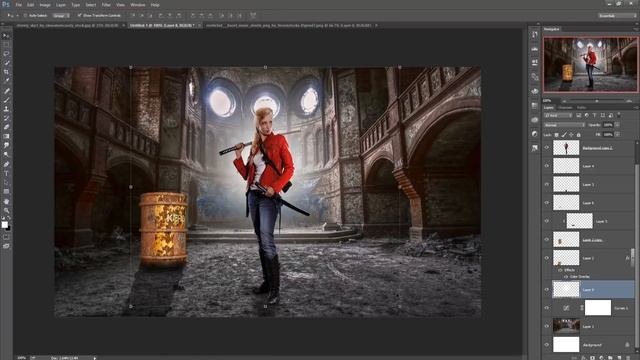640x360 pixels.
Task: Select the Lasso tool
Action: [x=6, y=54]
